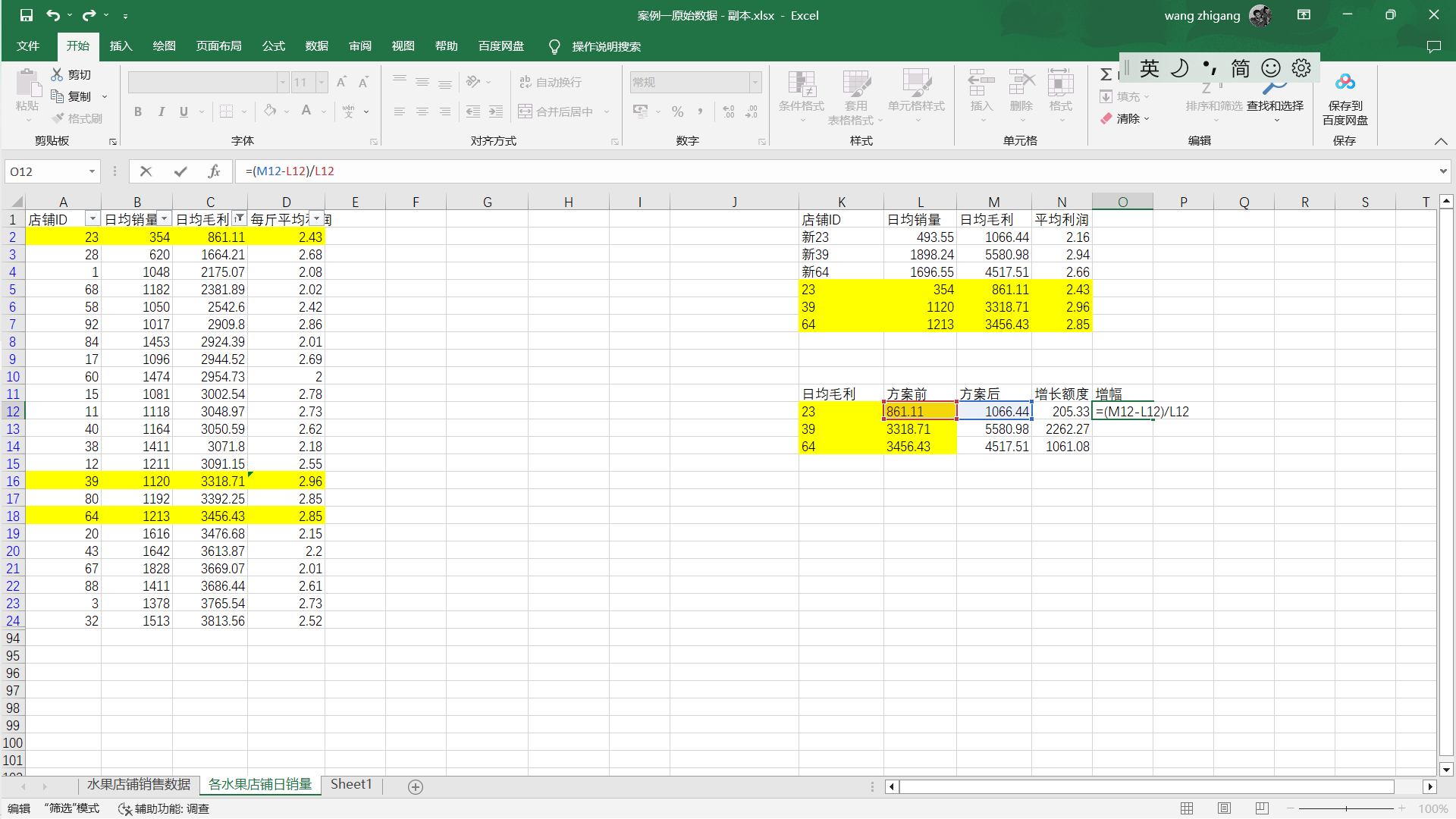Open filter dropdown on 日均销量 header
This screenshot has height=819, width=1456.
165,219
